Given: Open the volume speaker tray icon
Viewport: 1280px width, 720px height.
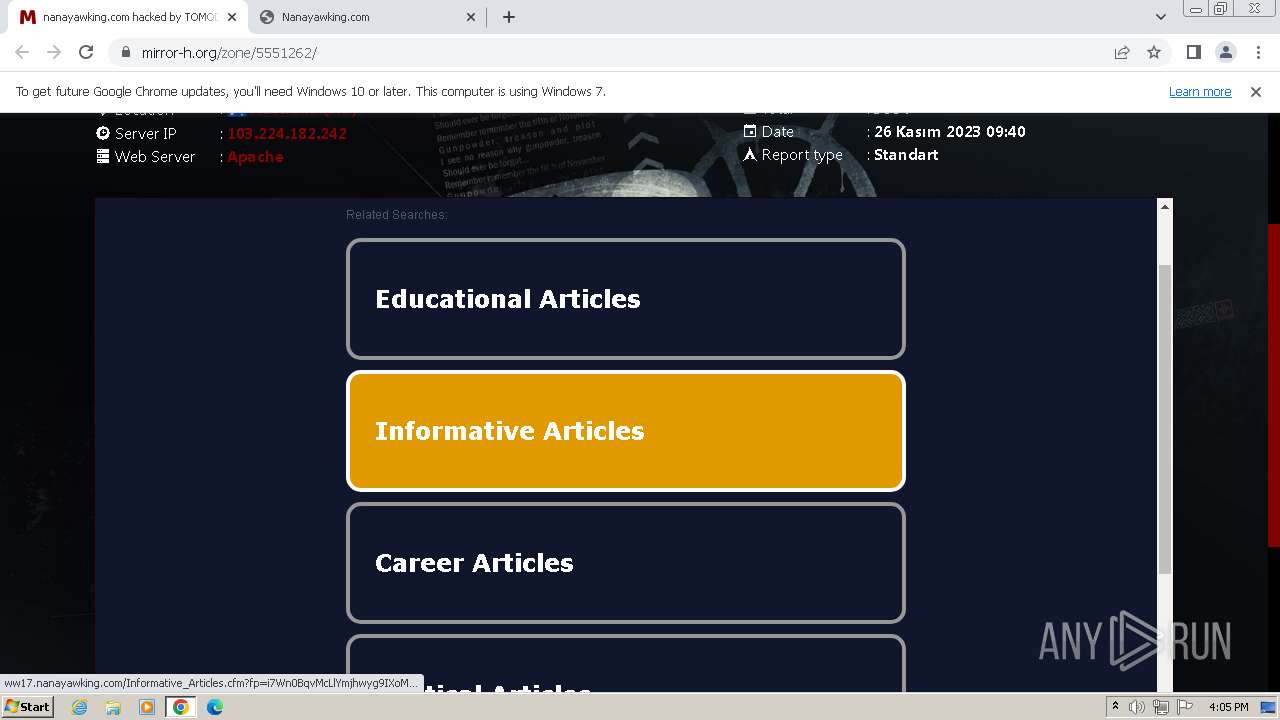Looking at the screenshot, I should (x=1137, y=707).
